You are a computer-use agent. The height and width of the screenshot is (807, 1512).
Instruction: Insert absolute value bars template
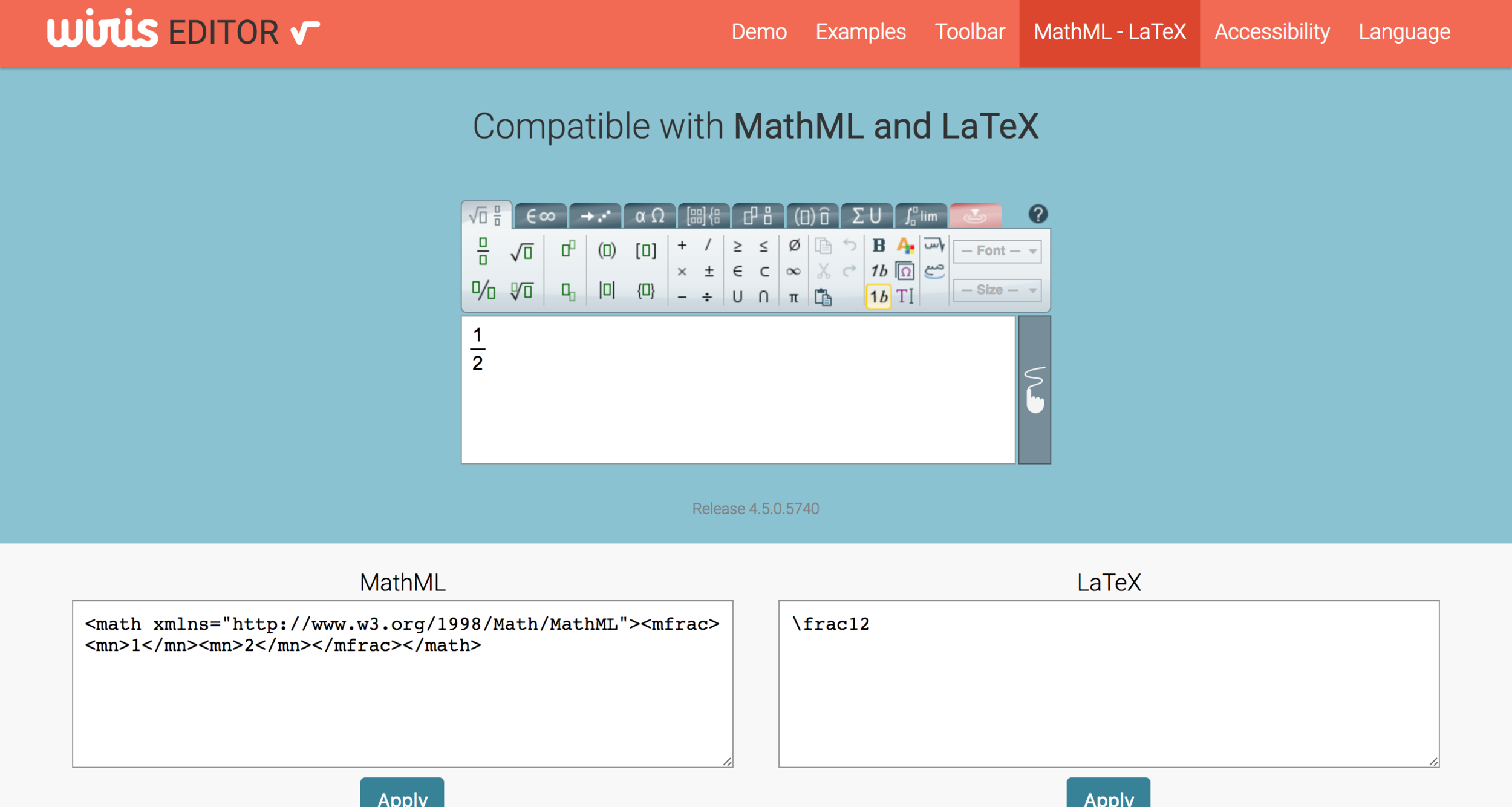tap(607, 290)
